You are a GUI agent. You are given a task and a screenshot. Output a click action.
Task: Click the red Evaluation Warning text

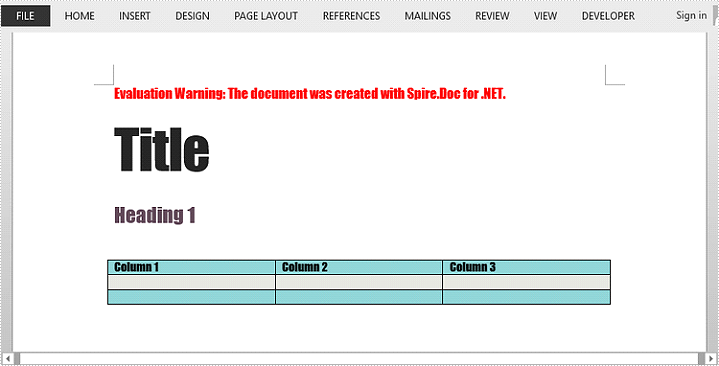pos(310,94)
